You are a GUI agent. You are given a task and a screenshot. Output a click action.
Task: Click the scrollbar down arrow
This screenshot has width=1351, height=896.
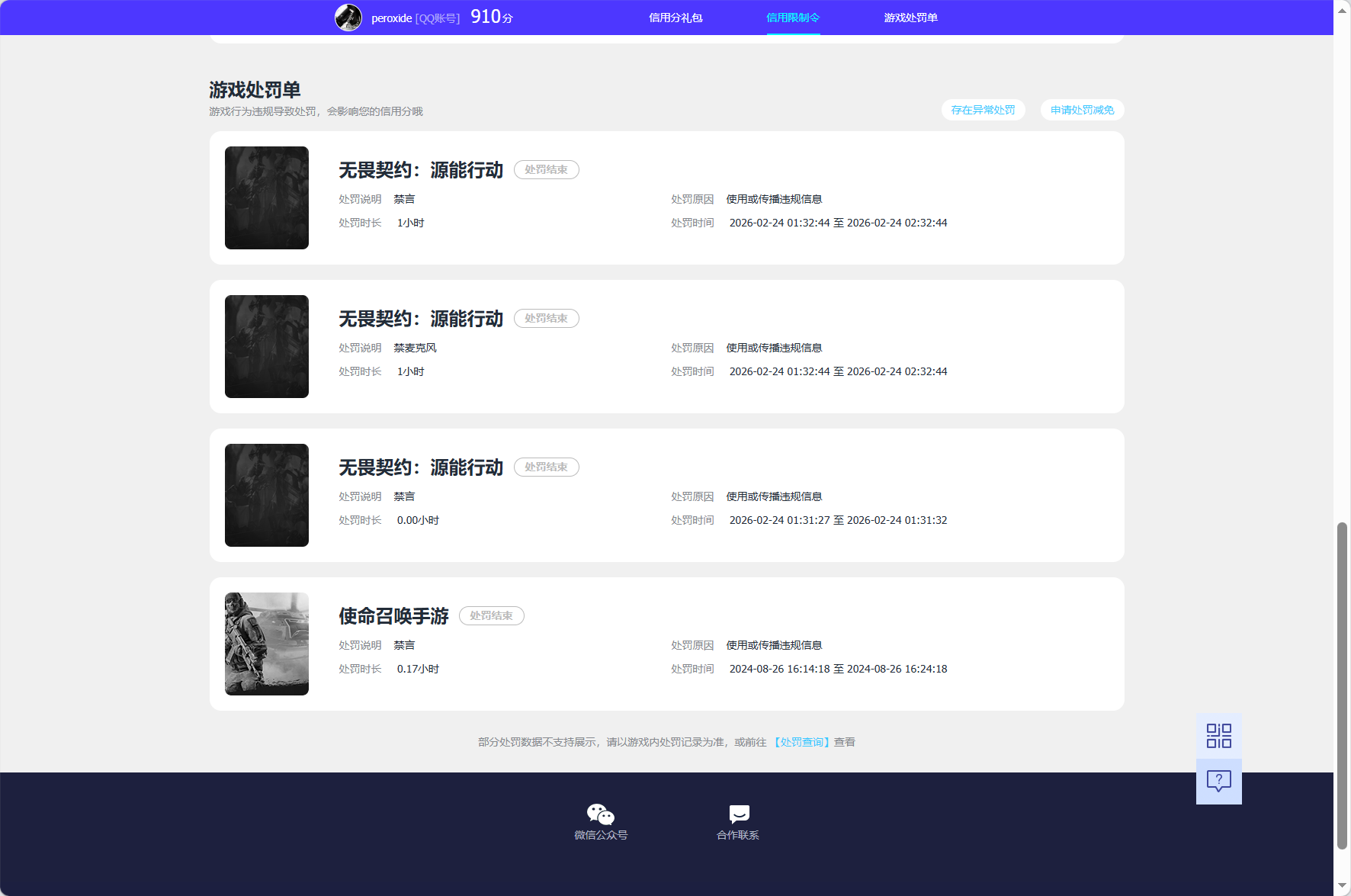point(1342,886)
